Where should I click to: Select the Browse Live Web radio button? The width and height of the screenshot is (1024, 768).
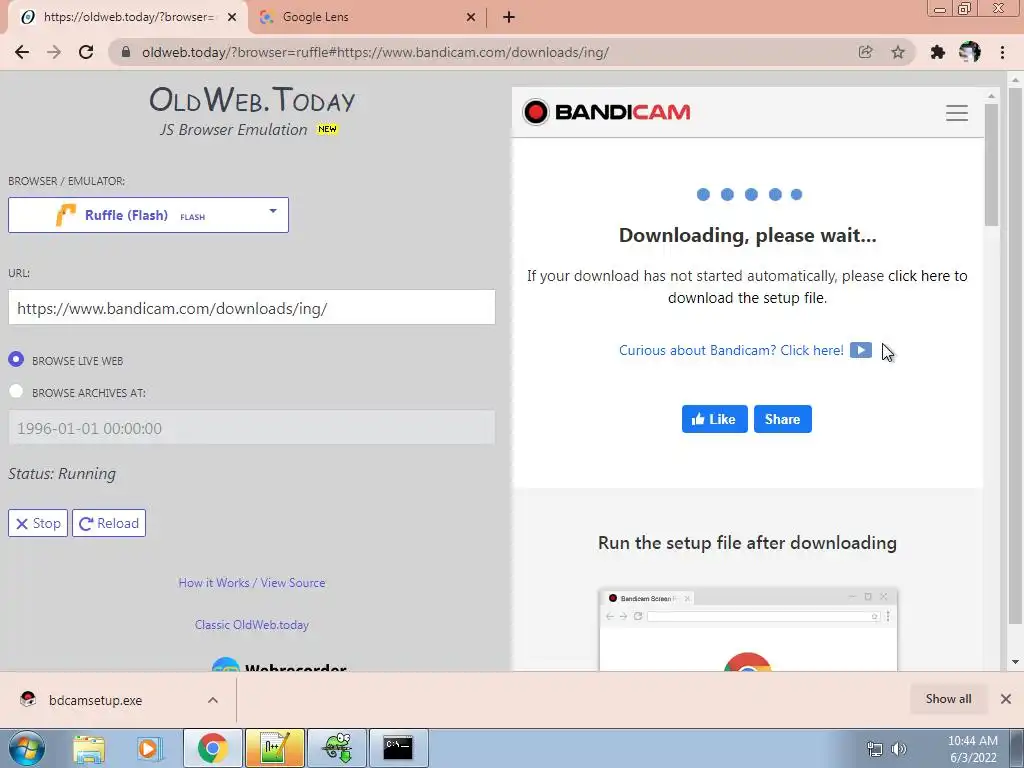click(x=16, y=359)
